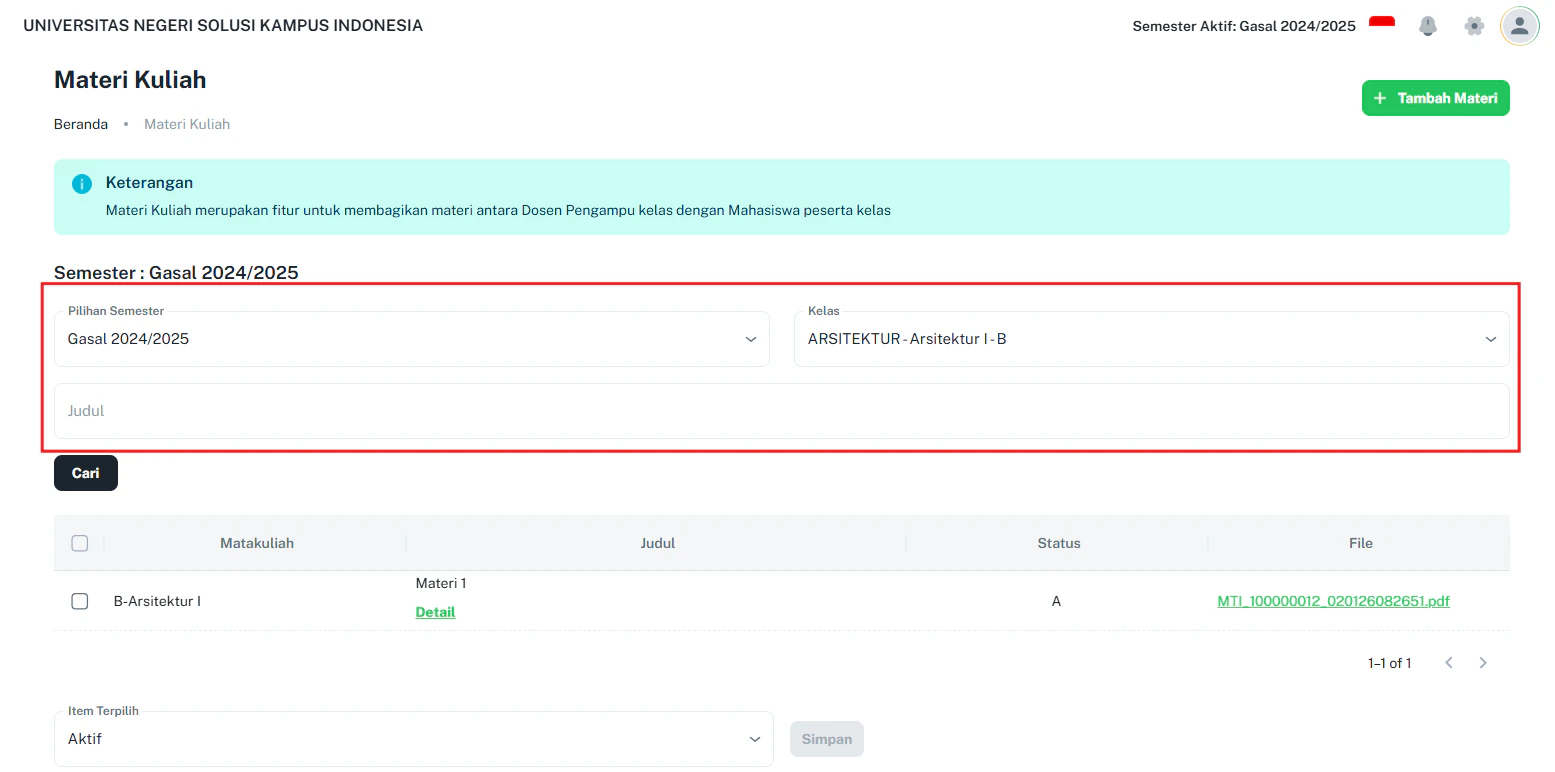Viewport: 1555px width, 772px height.
Task: Click the info icon beside Keterangan
Action: pos(82,184)
